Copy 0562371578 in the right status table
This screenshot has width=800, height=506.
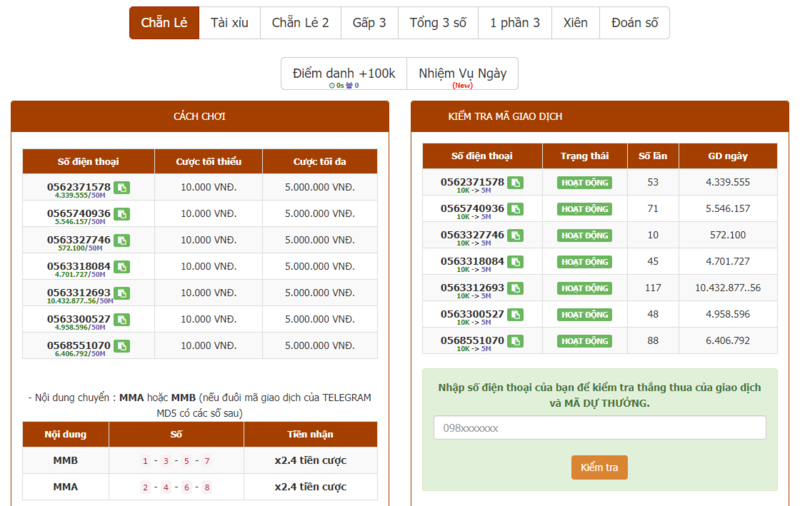pyautogui.click(x=515, y=182)
